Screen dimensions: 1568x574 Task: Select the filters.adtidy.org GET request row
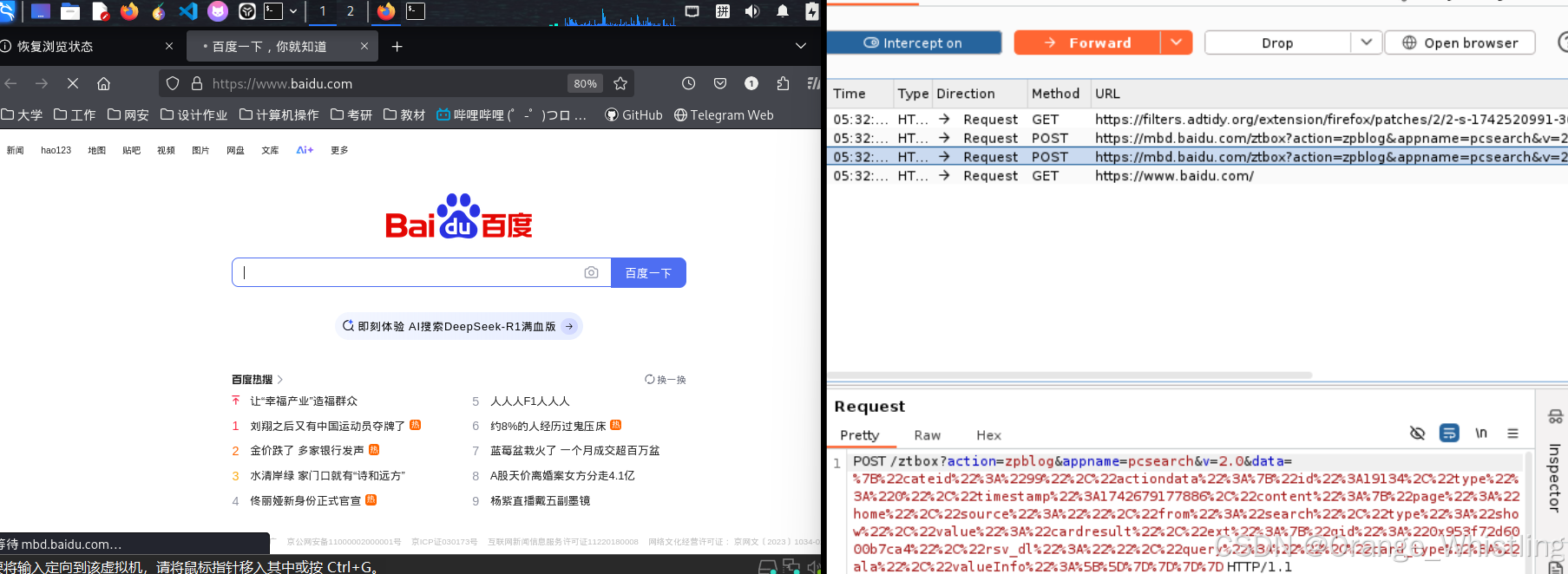point(1197,120)
